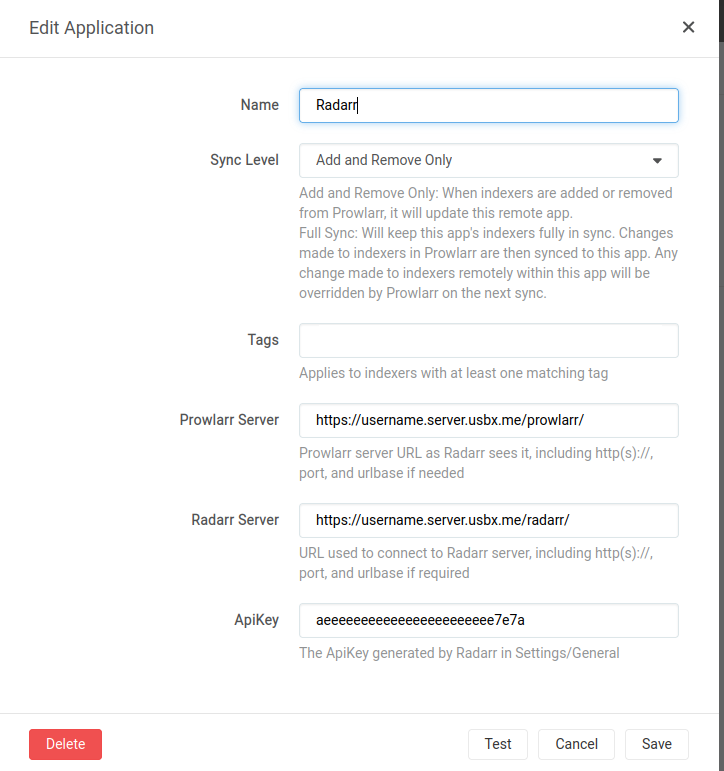Test the application connection
Image resolution: width=724 pixels, height=771 pixels.
[498, 744]
